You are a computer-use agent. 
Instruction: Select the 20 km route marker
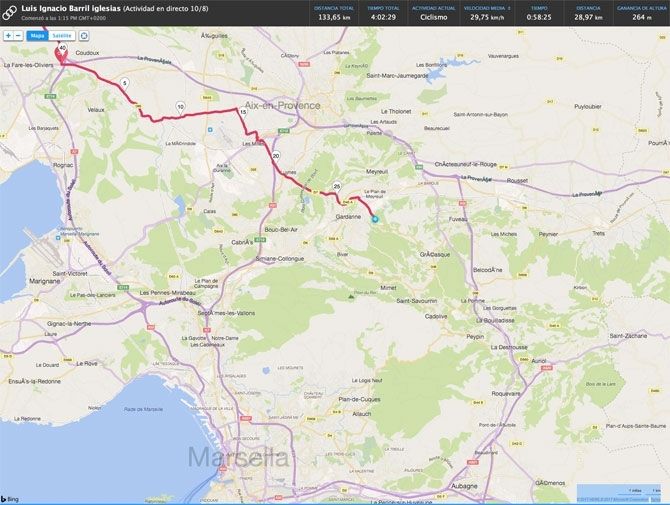click(x=275, y=156)
